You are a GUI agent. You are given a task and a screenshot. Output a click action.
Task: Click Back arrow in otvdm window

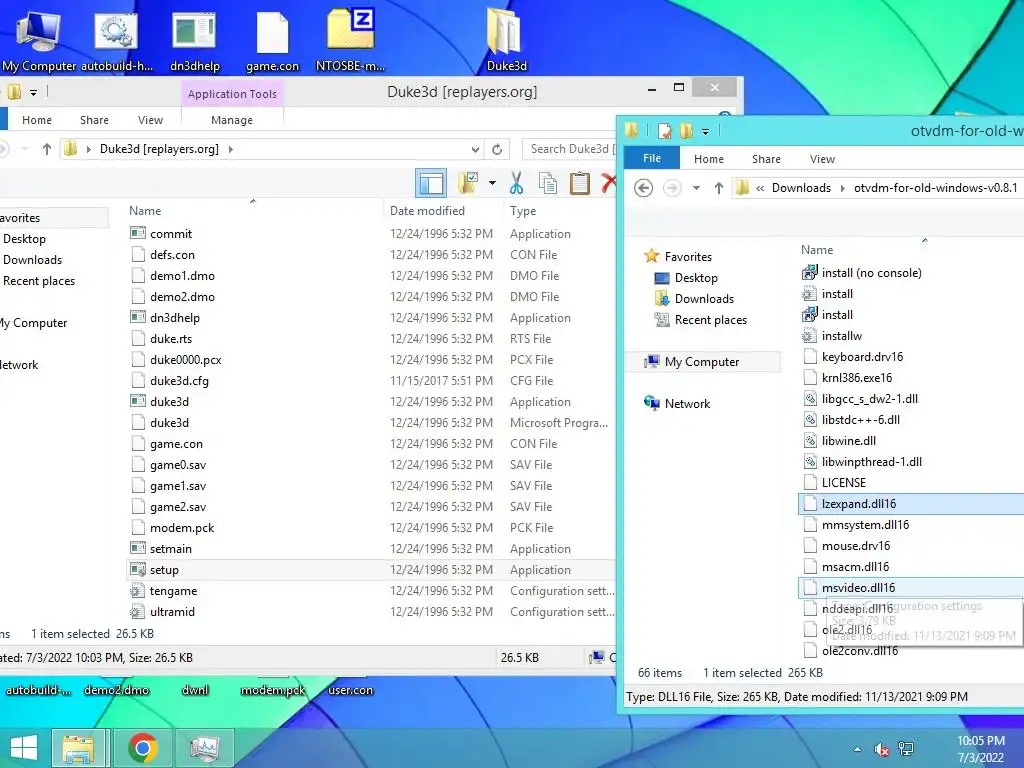coord(643,188)
